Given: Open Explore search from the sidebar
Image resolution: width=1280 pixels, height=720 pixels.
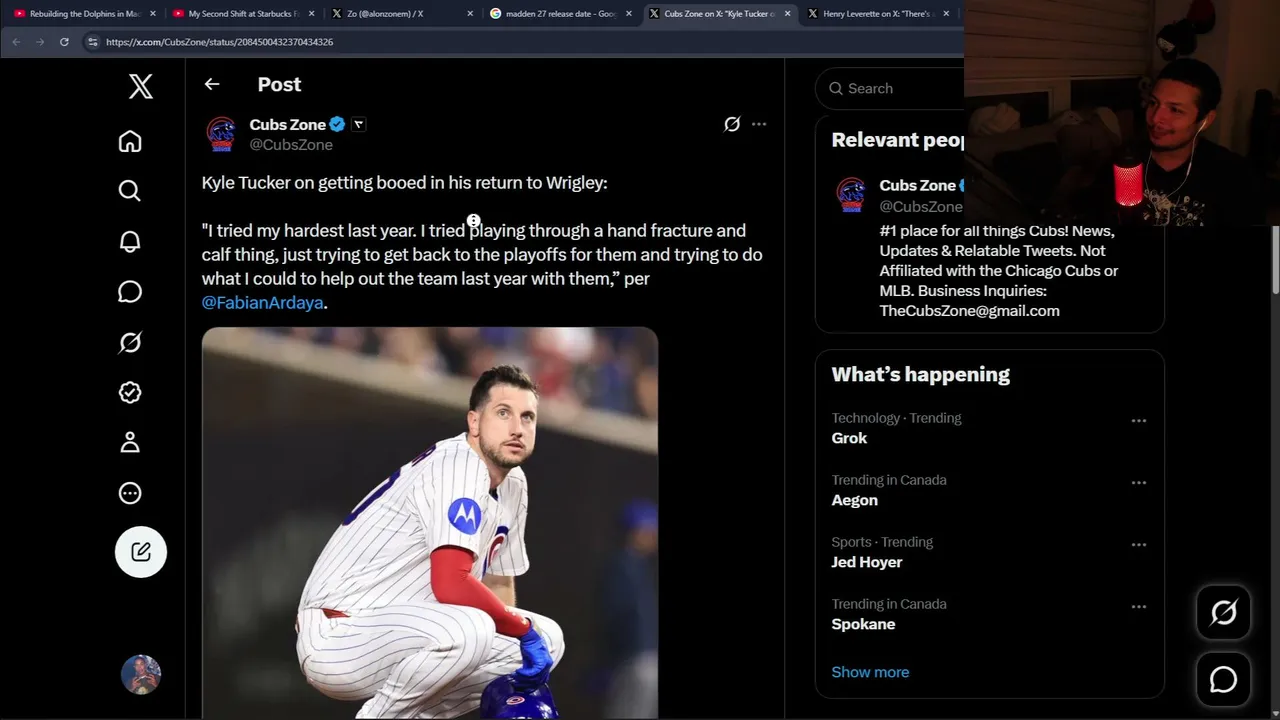Looking at the screenshot, I should click(130, 191).
